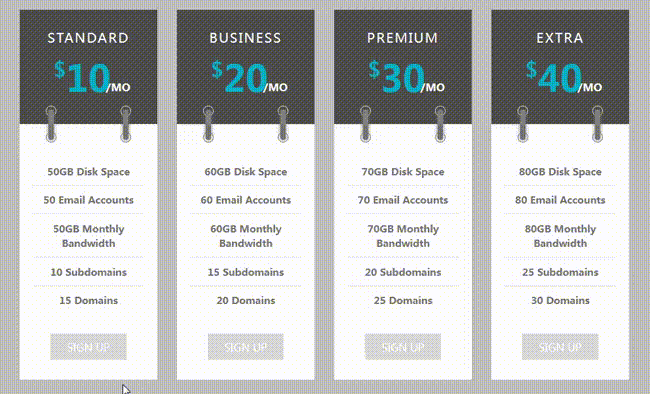
Task: Click the 30 Domains feature row
Action: pos(560,300)
